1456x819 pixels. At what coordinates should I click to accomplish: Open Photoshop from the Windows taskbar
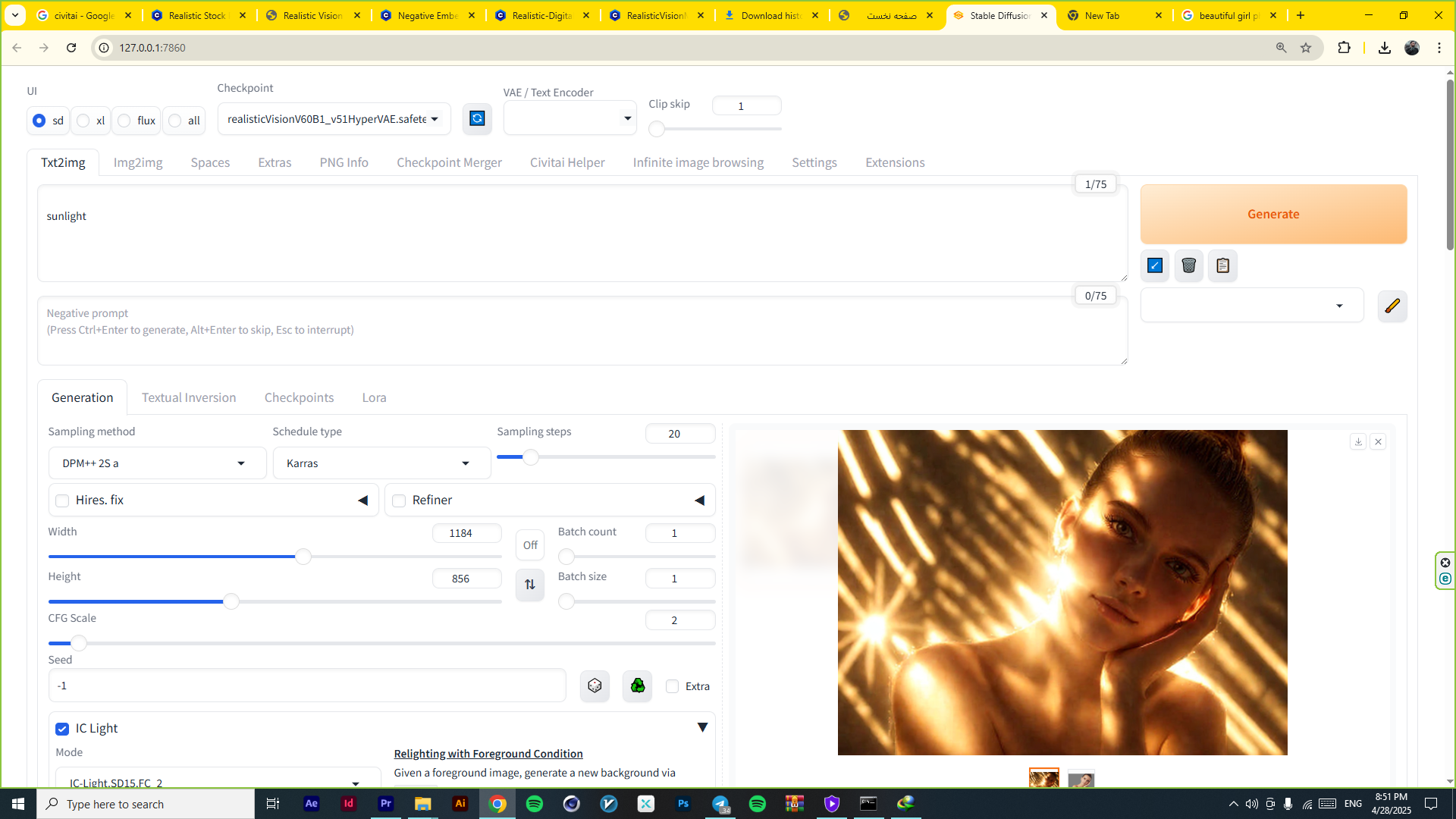[682, 803]
